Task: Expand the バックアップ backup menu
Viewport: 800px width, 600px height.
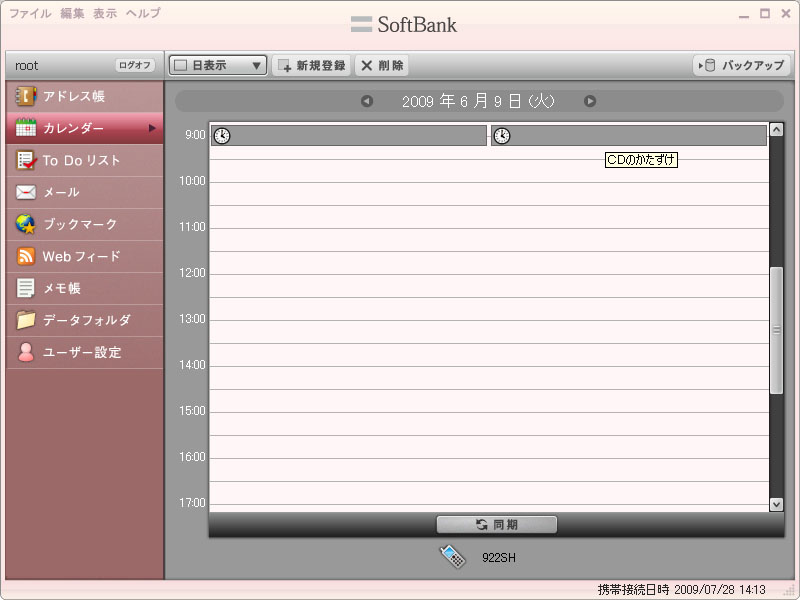Action: [741, 66]
